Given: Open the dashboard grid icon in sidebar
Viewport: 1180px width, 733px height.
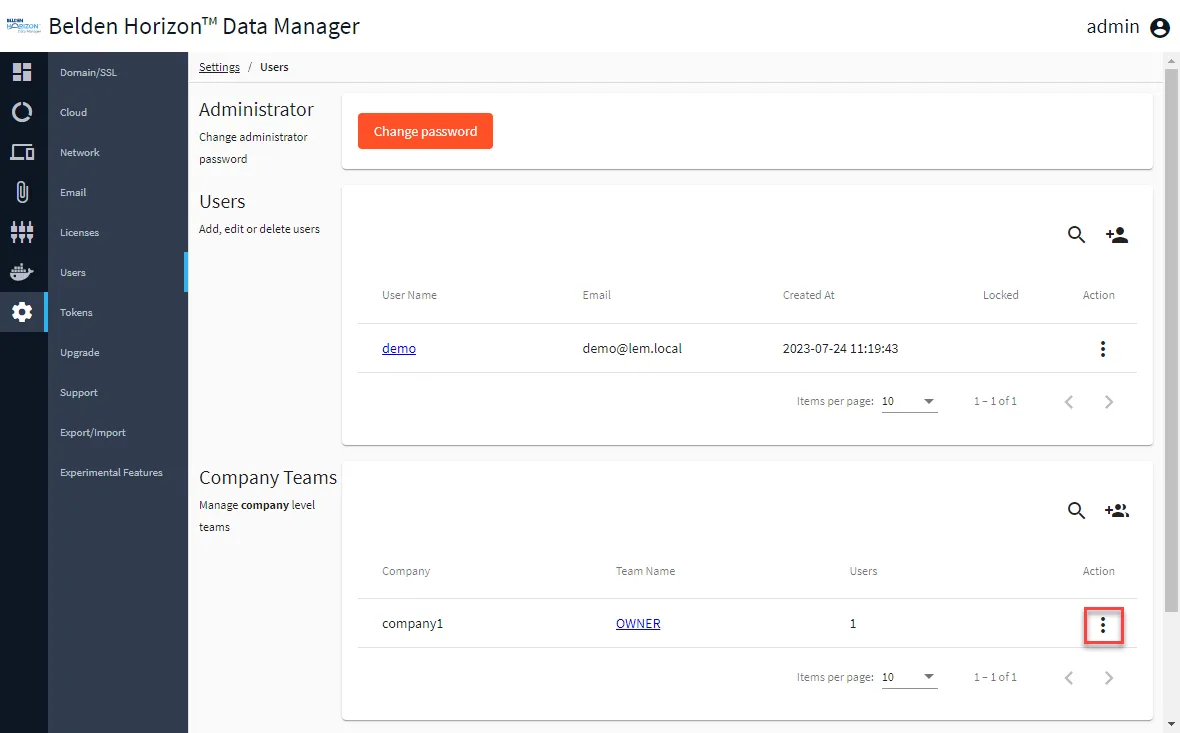Looking at the screenshot, I should point(22,72).
